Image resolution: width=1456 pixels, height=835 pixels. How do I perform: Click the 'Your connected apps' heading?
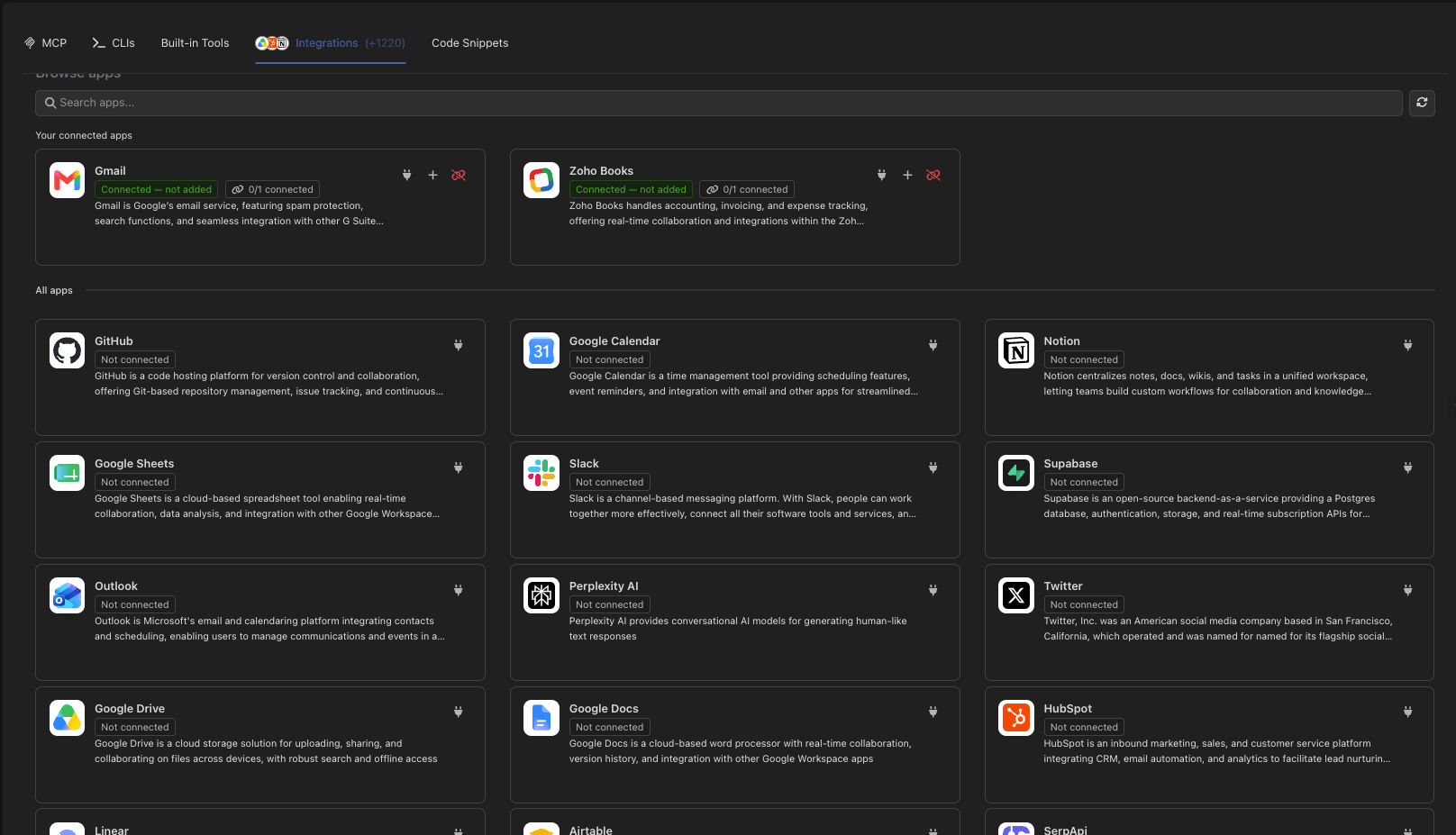tap(84, 135)
